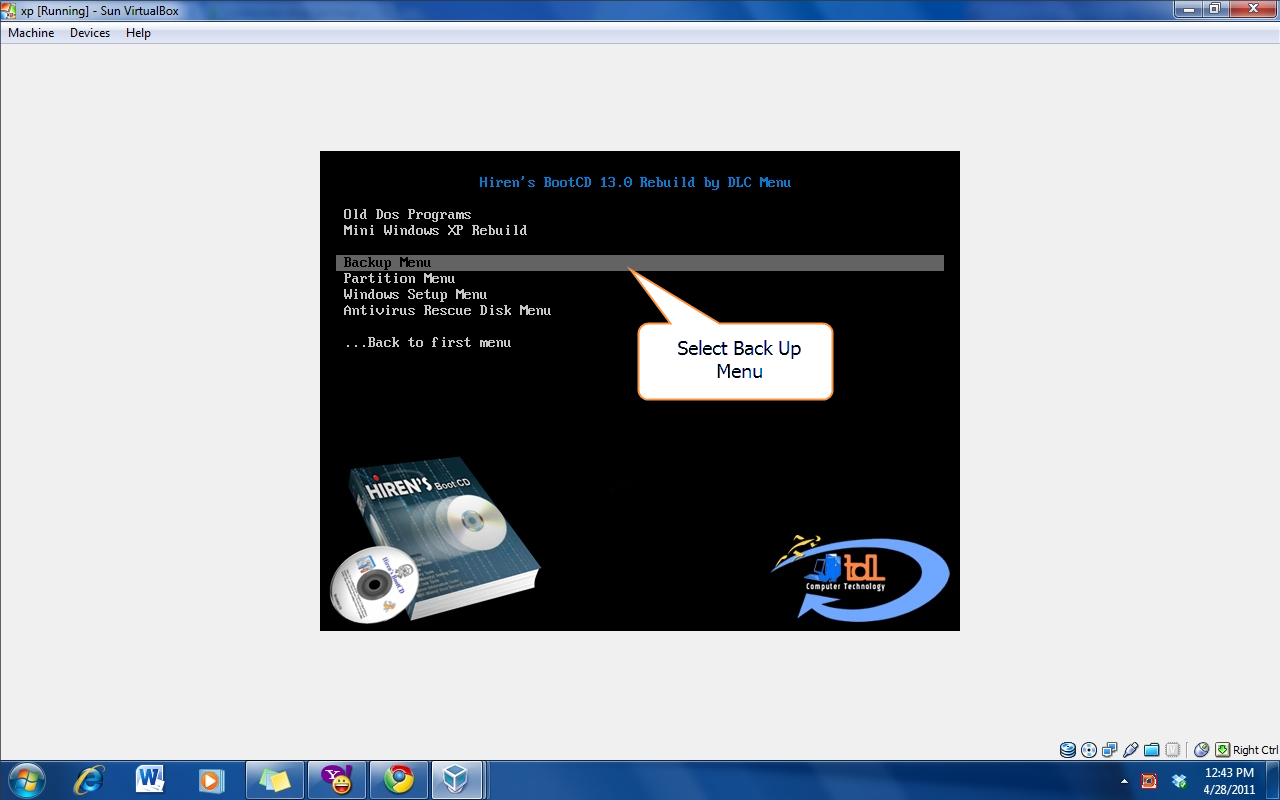1280x800 pixels.
Task: Open the Devices menu
Action: pyautogui.click(x=90, y=33)
